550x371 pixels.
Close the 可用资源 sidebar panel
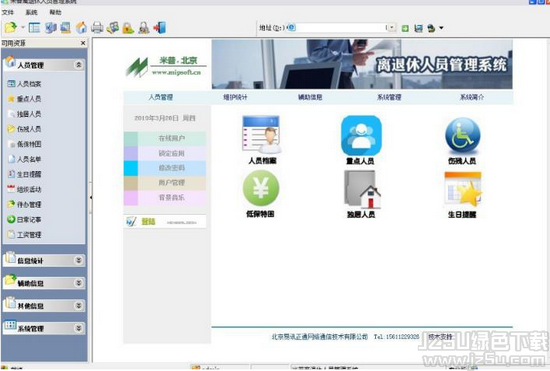pos(83,43)
